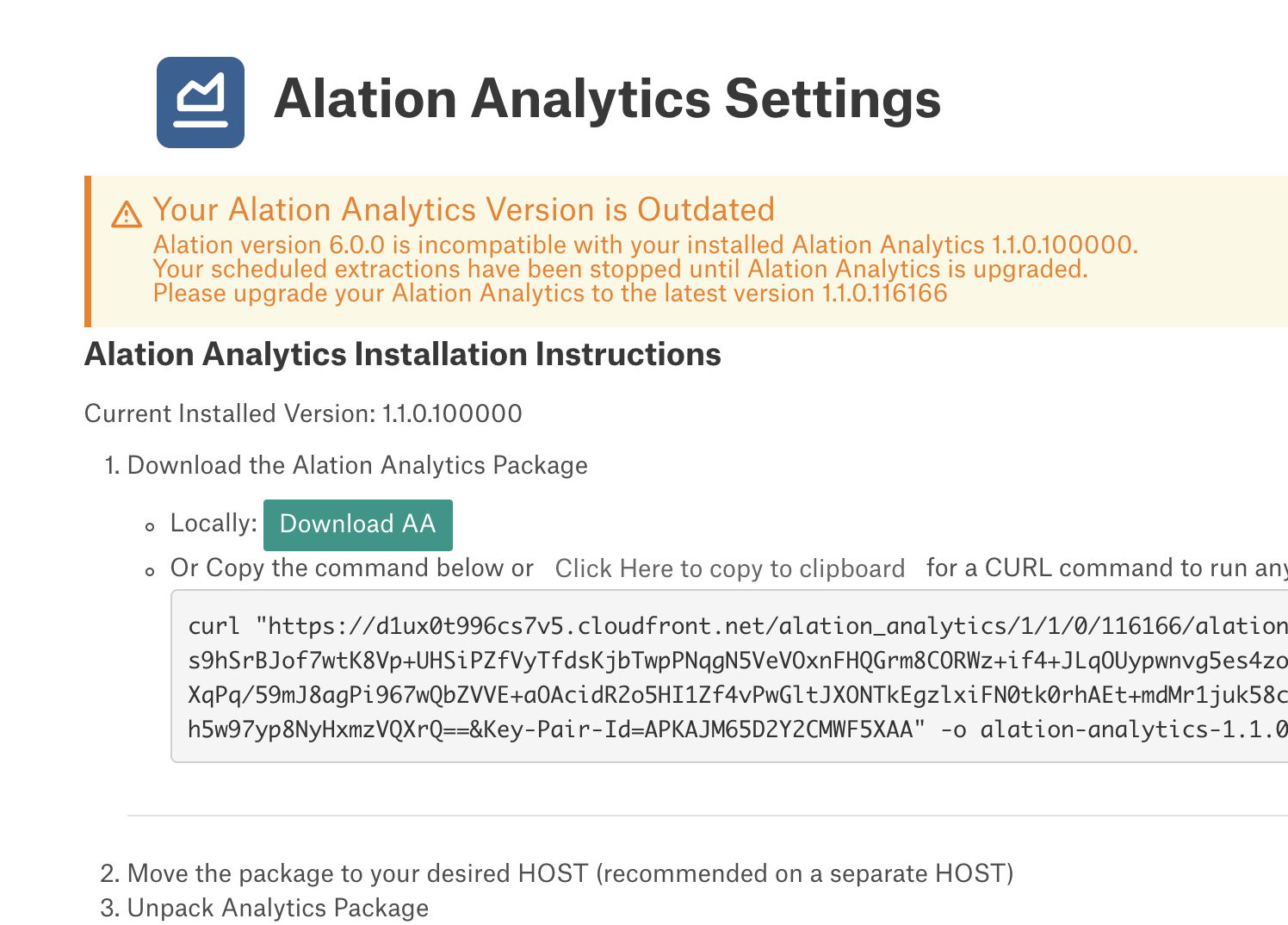
Task: Click 'Your Alation Analytics Version is Outdated' heading
Action: click(x=463, y=209)
